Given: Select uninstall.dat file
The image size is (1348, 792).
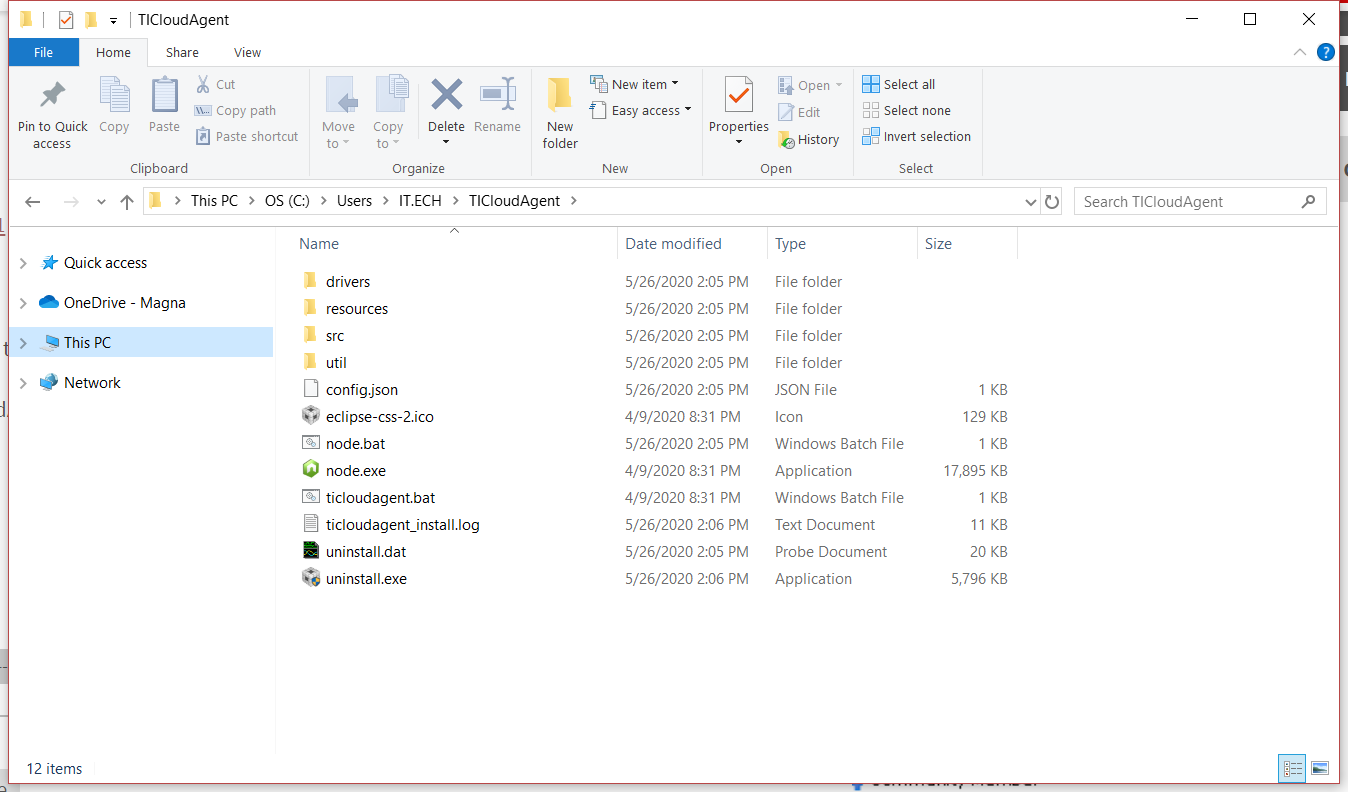Looking at the screenshot, I should point(366,552).
